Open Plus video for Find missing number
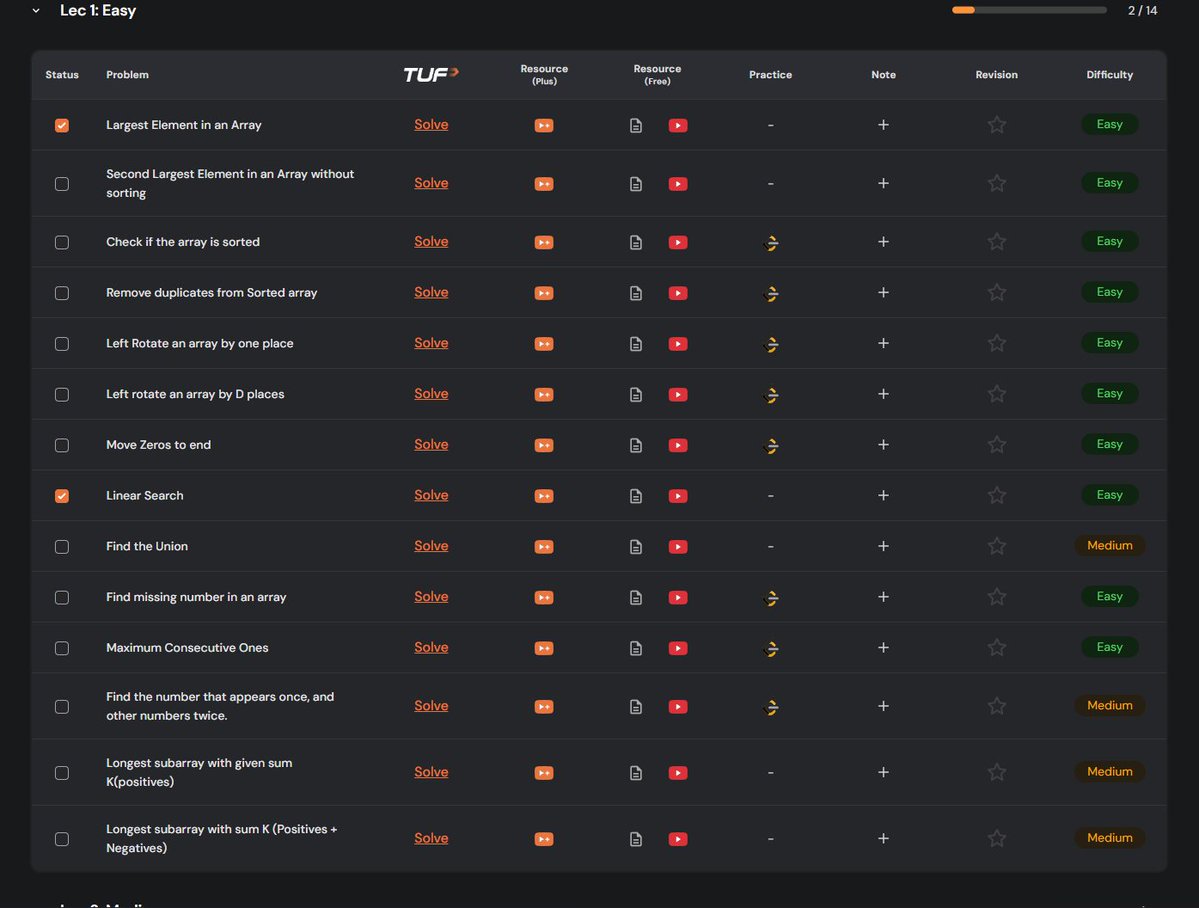This screenshot has width=1199, height=908. tap(544, 597)
